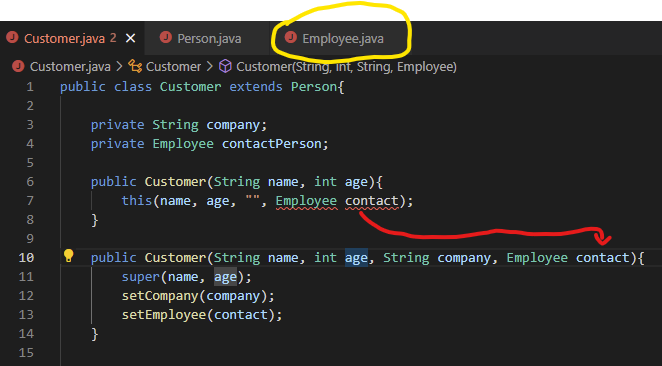This screenshot has width=662, height=366.
Task: Click the underlined 'Employee' error on line 7
Action: point(306,201)
